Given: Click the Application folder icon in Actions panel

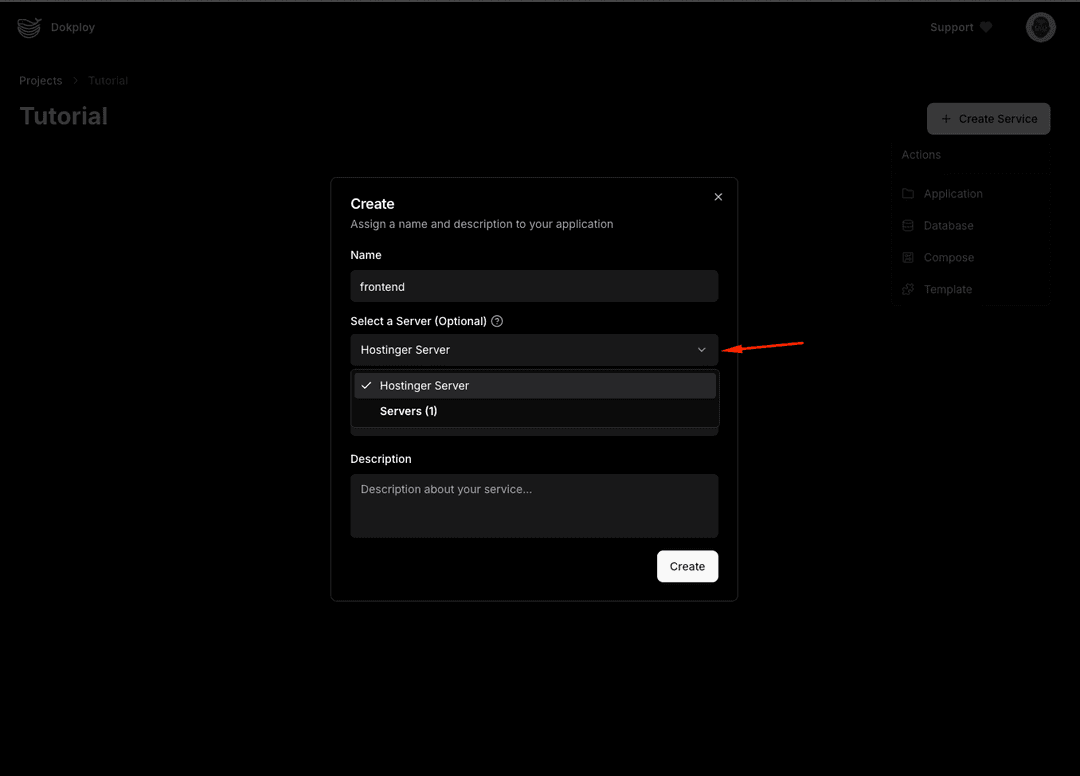Looking at the screenshot, I should tap(908, 193).
